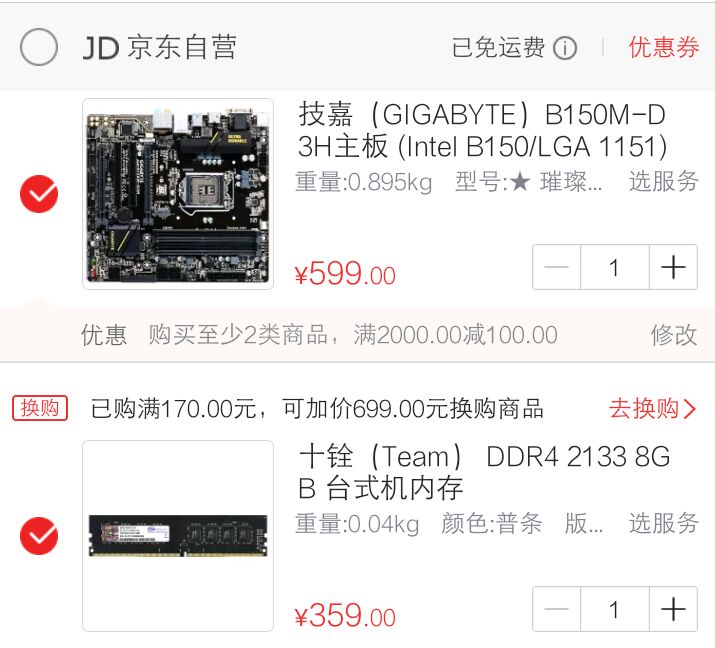Uncheck the Team DDR4 8GB memory item
This screenshot has width=715, height=648.
tap(39, 536)
